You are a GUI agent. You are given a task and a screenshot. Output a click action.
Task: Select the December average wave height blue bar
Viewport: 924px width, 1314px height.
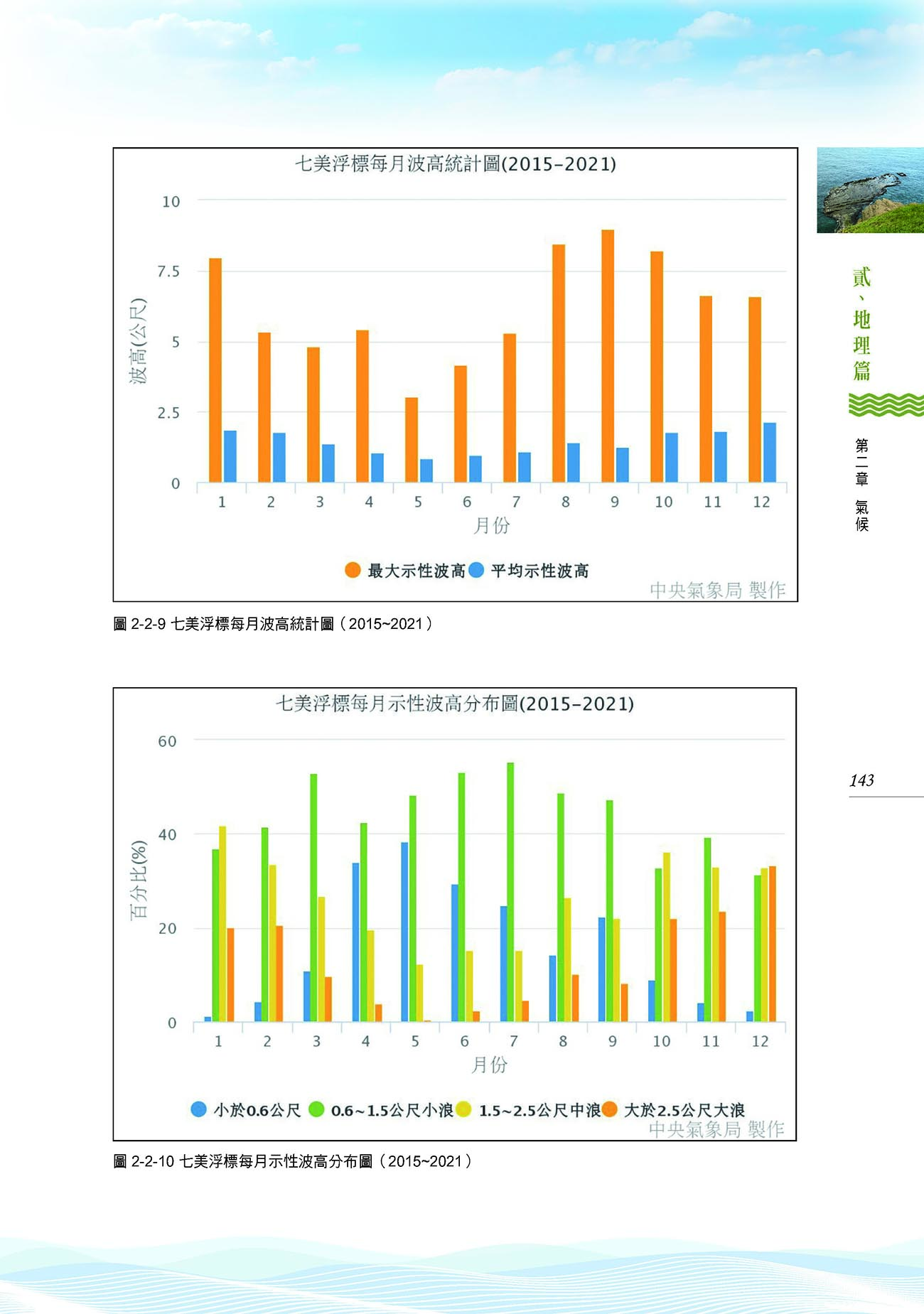[x=769, y=453]
